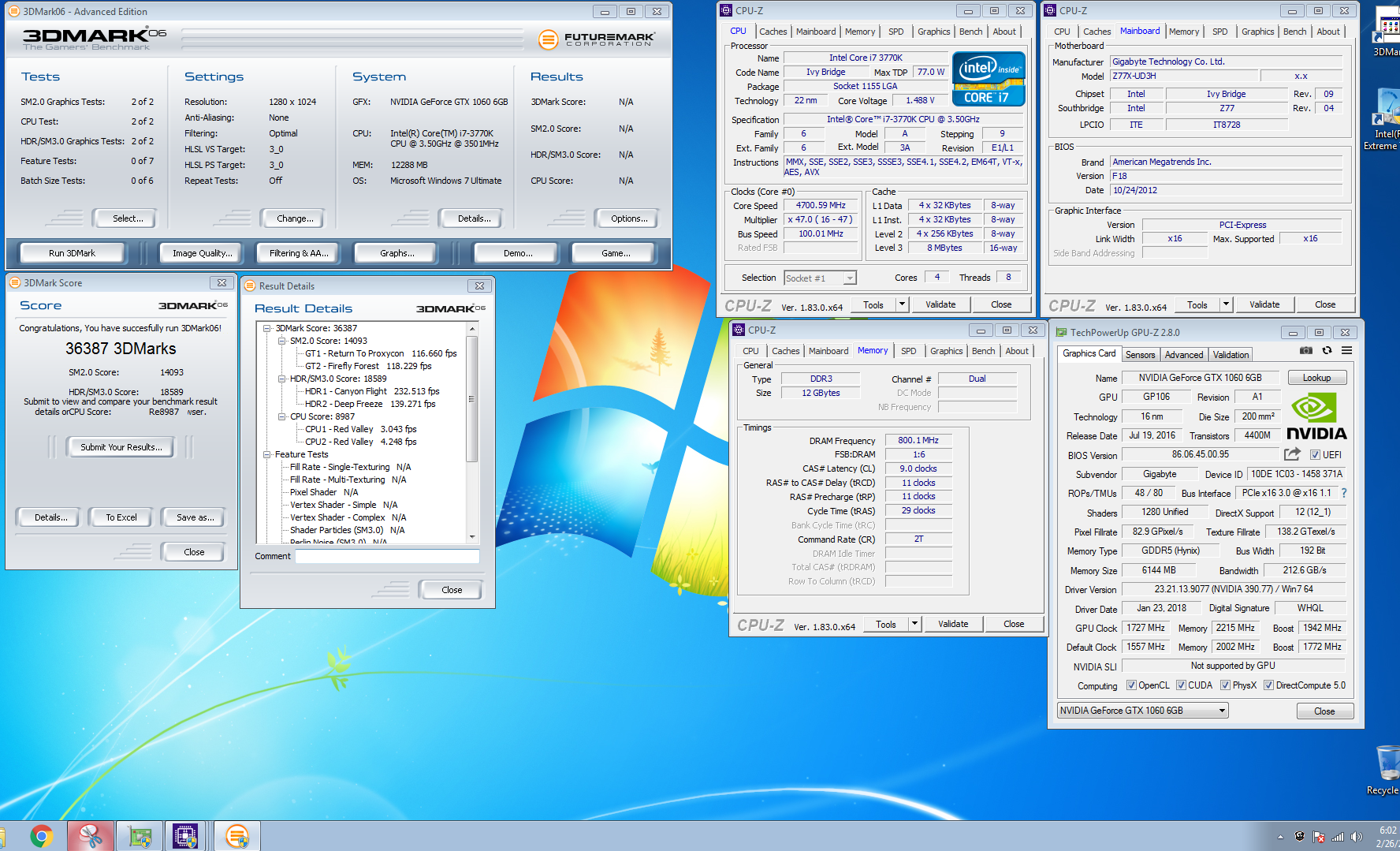Image resolution: width=1400 pixels, height=851 pixels.
Task: Click the Result Details scroll up arrow
Action: coord(472,328)
